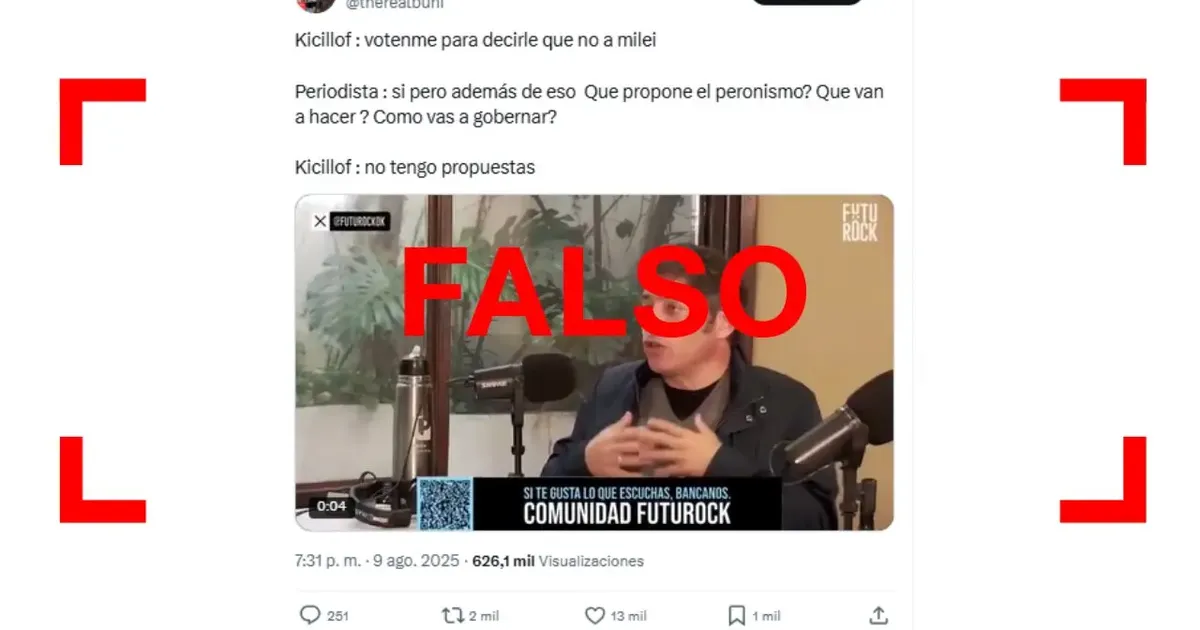The width and height of the screenshot is (1200, 630).
Task: Close the @FUTUROCKOK overlay X
Action: (319, 222)
